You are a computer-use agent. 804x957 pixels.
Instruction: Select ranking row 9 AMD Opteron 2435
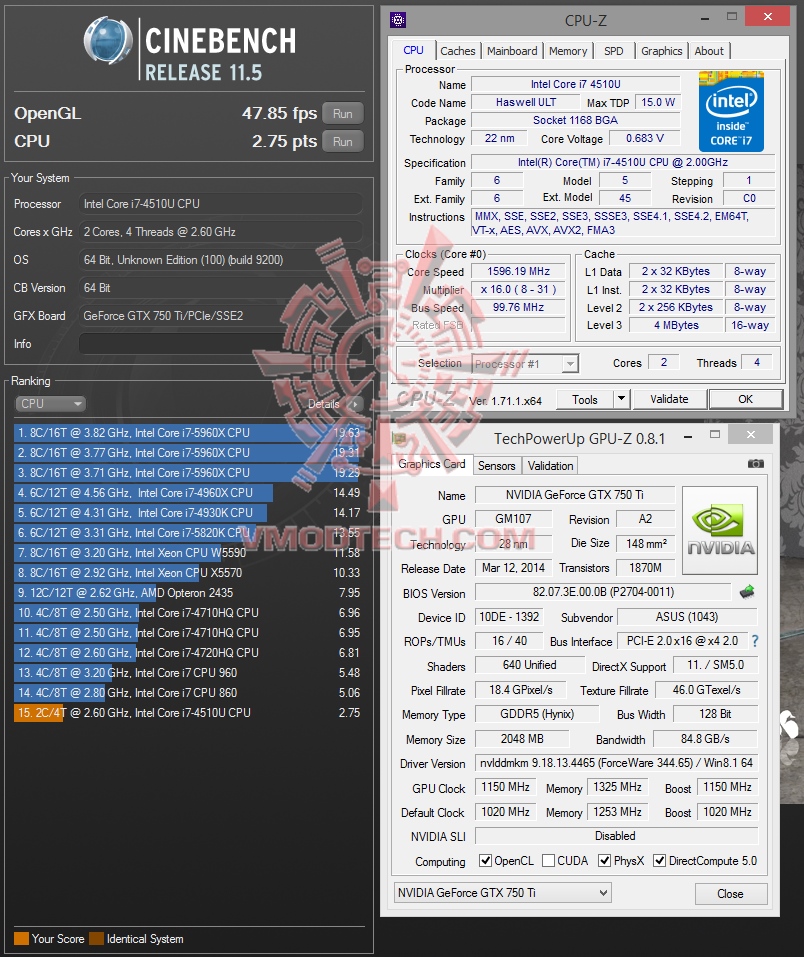click(188, 593)
